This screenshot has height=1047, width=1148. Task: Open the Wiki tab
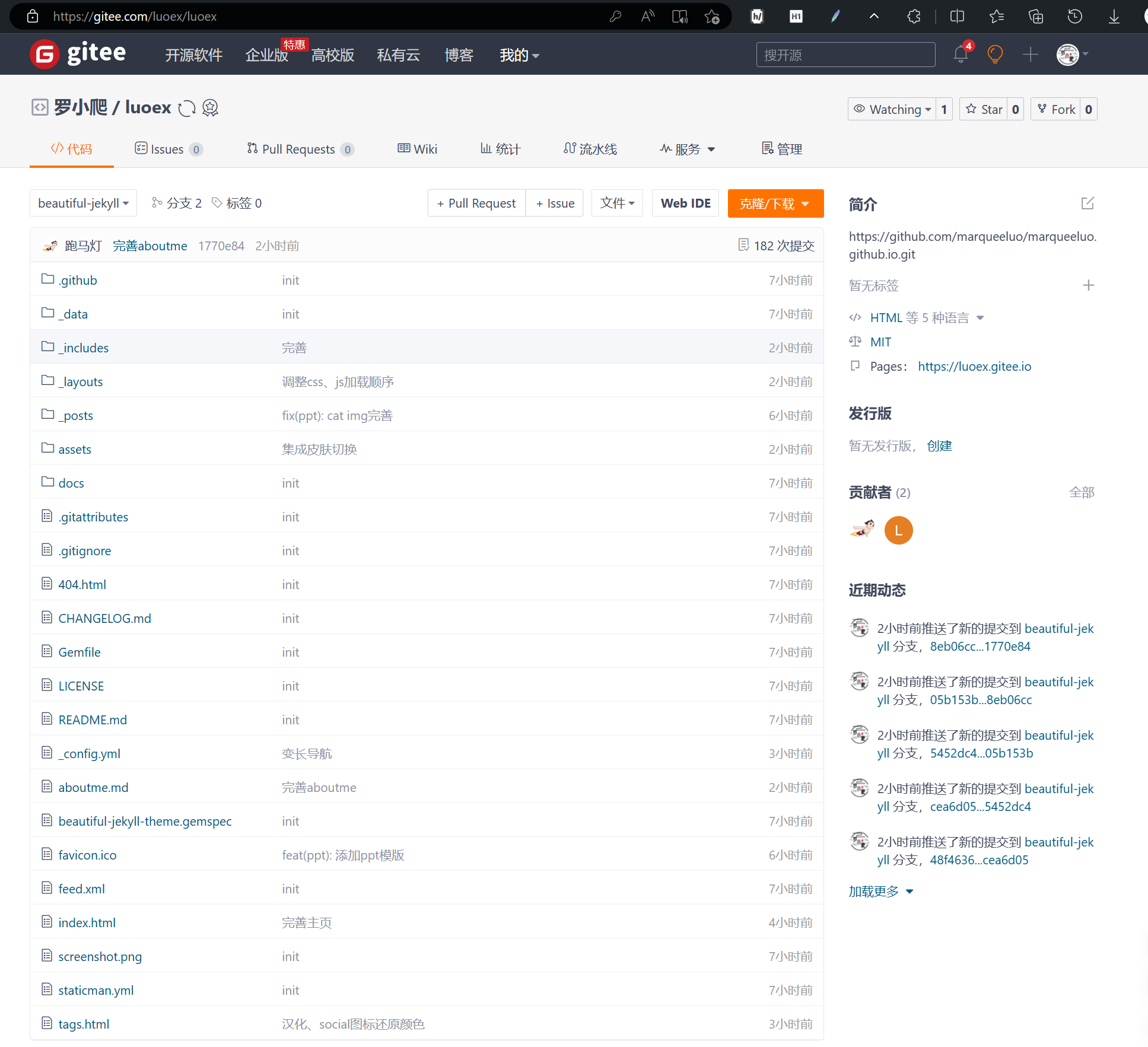(417, 149)
